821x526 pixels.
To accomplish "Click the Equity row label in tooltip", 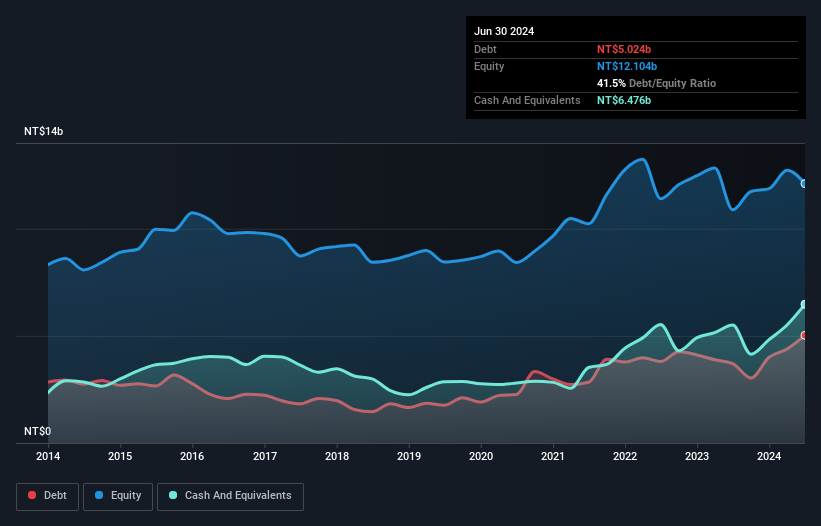I will [489, 66].
